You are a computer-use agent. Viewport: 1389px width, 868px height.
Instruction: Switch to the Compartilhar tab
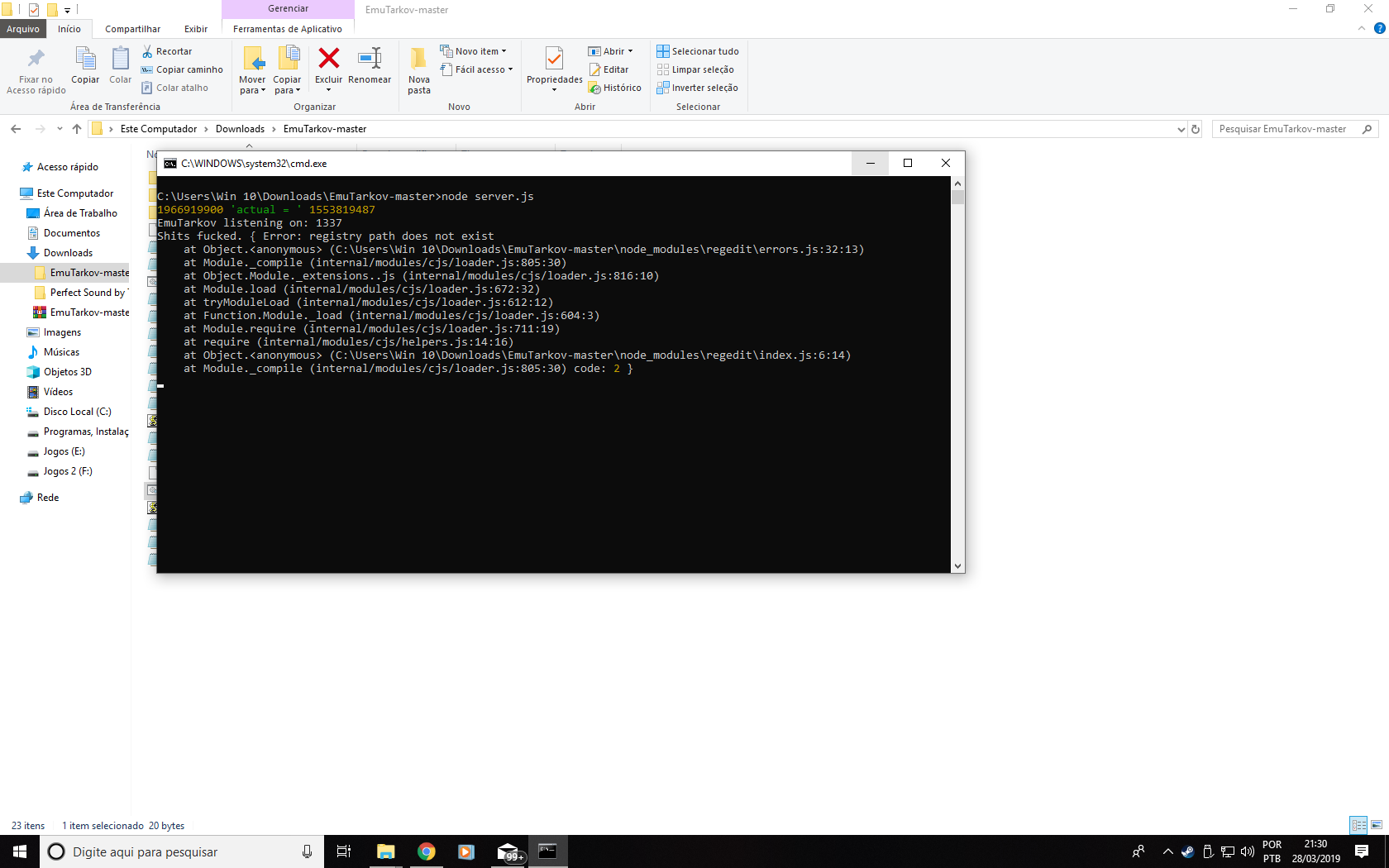(x=132, y=29)
